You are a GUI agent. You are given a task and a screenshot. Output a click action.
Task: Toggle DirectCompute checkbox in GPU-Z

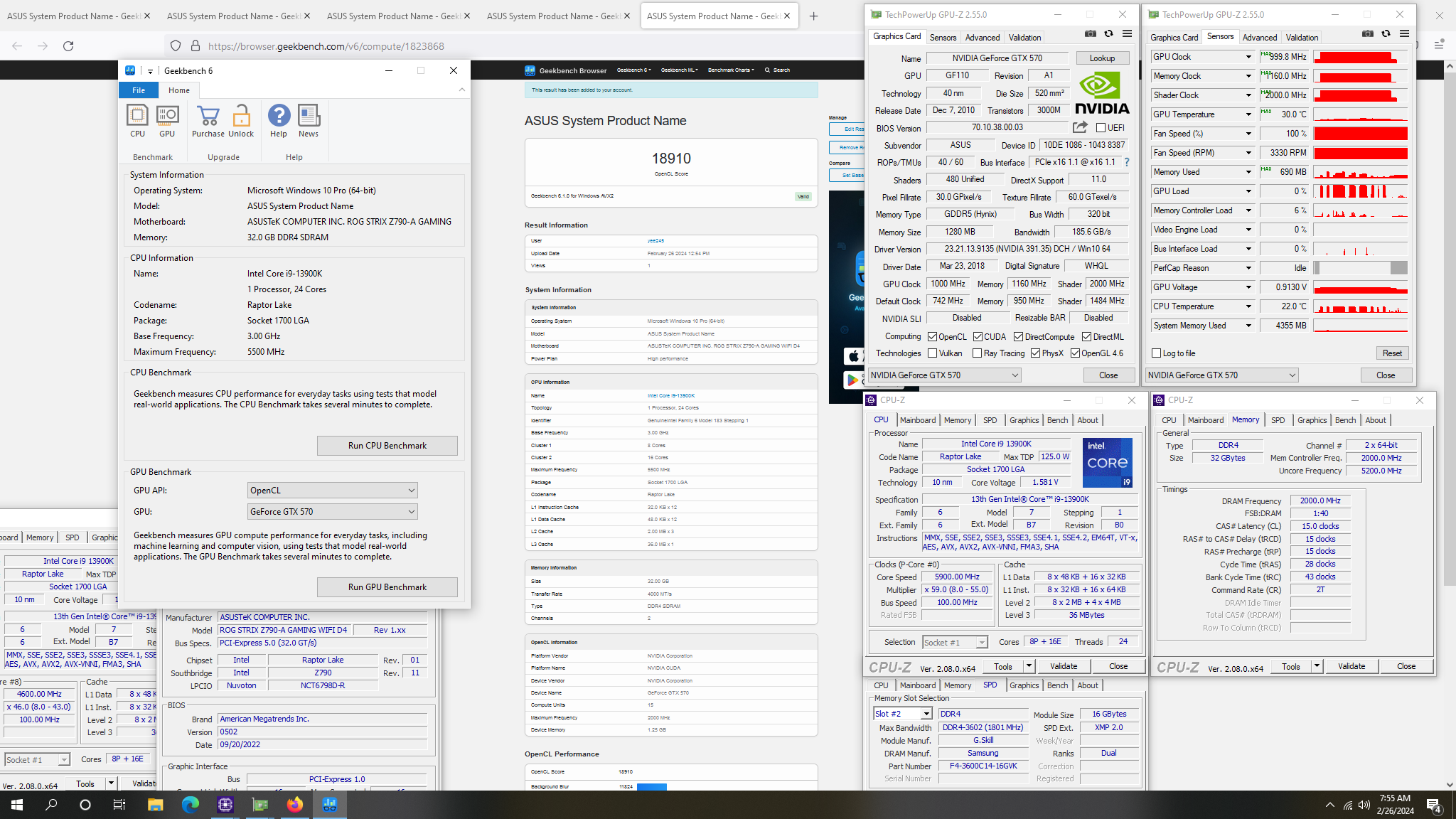(x=1018, y=337)
